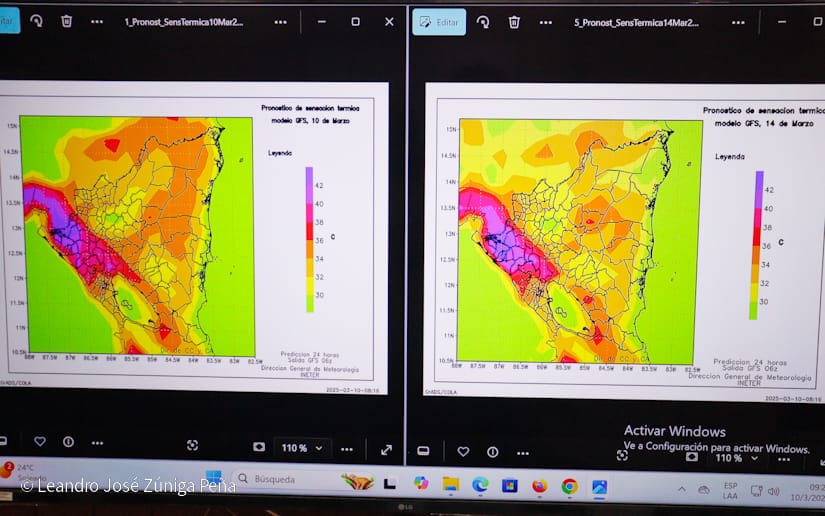Show file info for left image
The height and width of the screenshot is (516, 825).
(x=68, y=441)
